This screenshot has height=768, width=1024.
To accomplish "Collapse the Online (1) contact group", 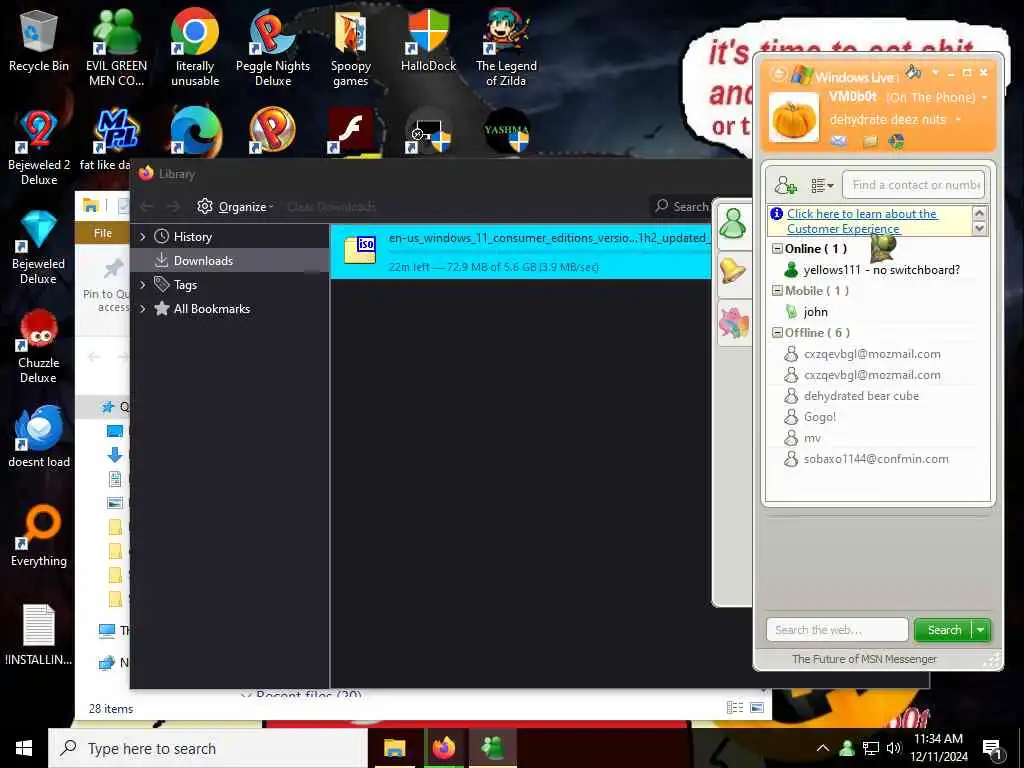I will (777, 249).
